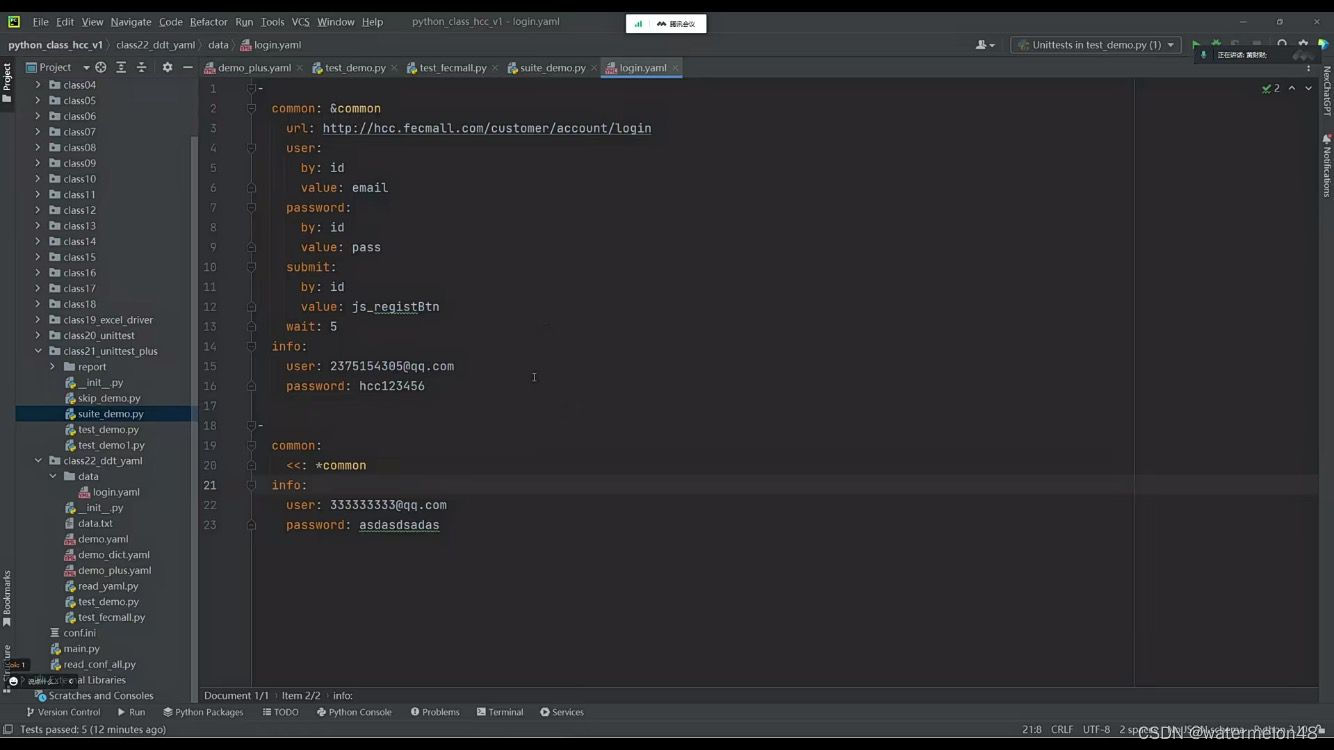Collapse the info block fold marker on line 14

[x=252, y=346]
